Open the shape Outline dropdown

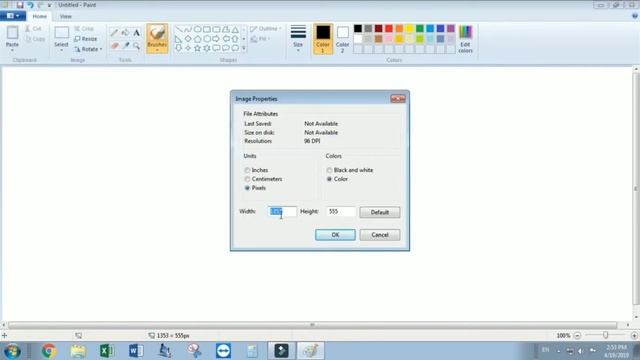click(266, 29)
